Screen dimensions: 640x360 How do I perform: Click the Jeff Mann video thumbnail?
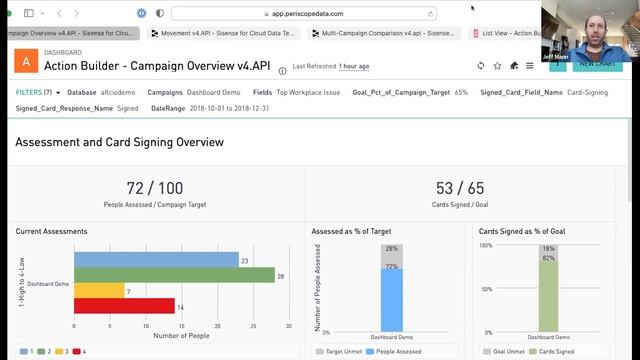coord(591,31)
